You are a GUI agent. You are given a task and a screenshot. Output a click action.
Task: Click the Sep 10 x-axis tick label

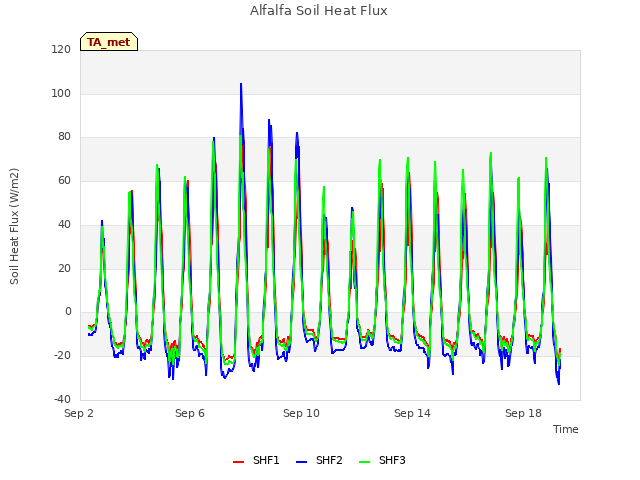point(301,413)
